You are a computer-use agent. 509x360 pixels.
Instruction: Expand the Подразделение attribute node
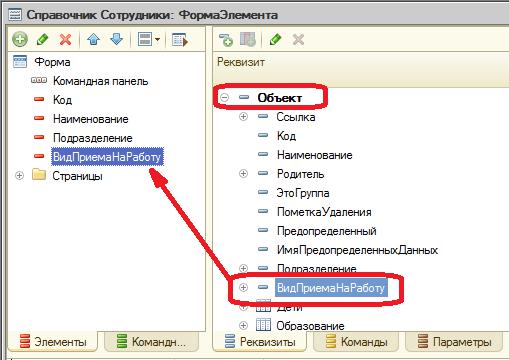pyautogui.click(x=243, y=268)
